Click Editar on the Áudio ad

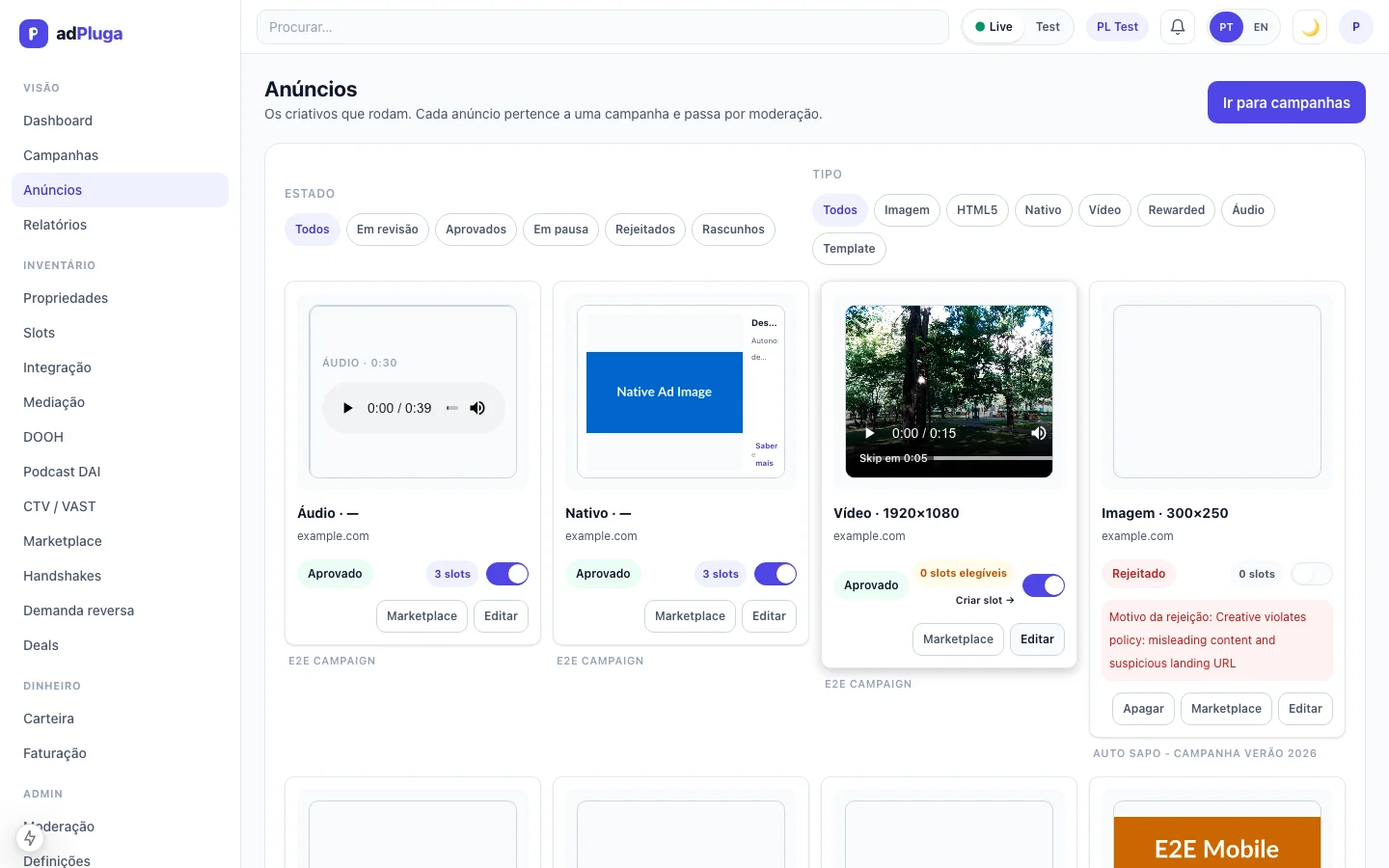click(x=501, y=616)
